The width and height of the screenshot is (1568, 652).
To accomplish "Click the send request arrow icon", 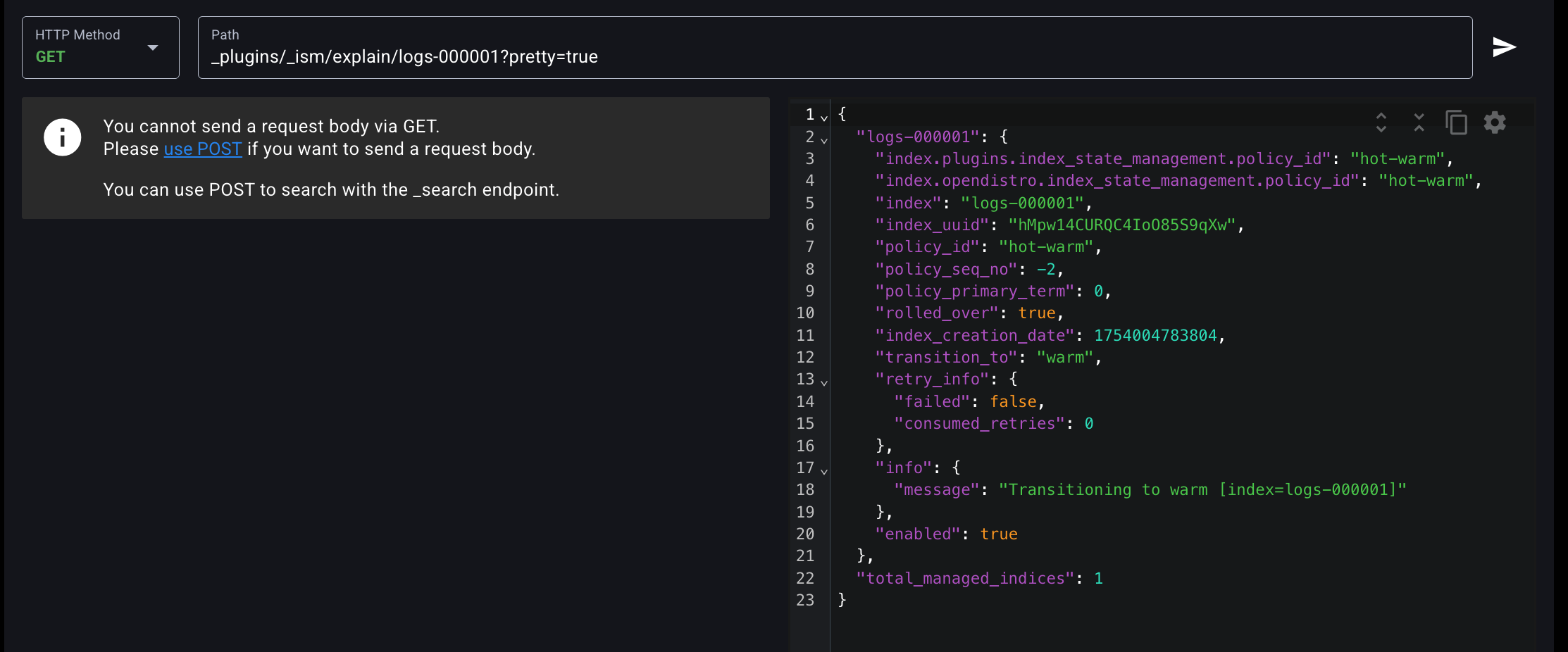I will point(1504,47).
